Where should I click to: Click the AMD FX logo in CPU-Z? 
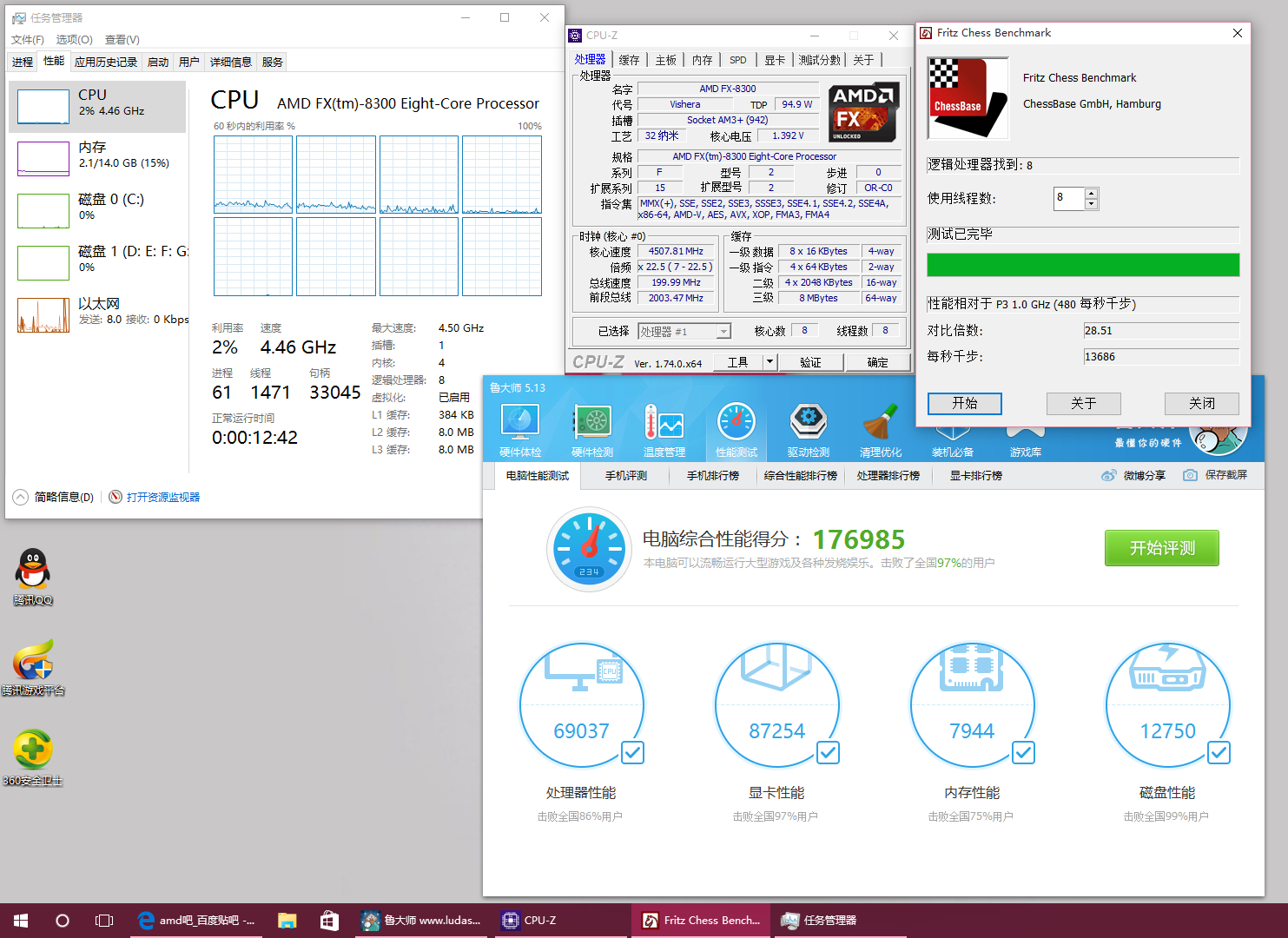point(862,113)
